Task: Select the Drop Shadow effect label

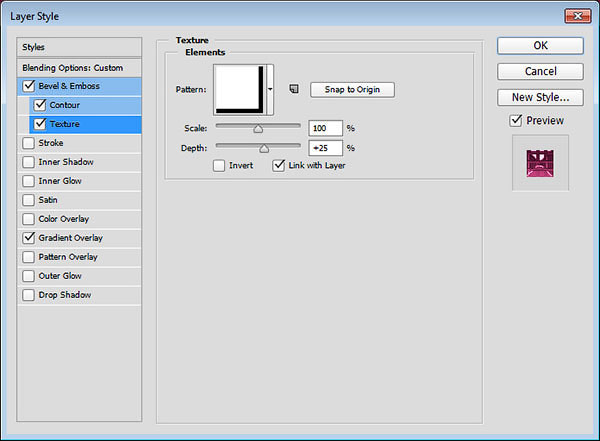Action: (x=65, y=295)
